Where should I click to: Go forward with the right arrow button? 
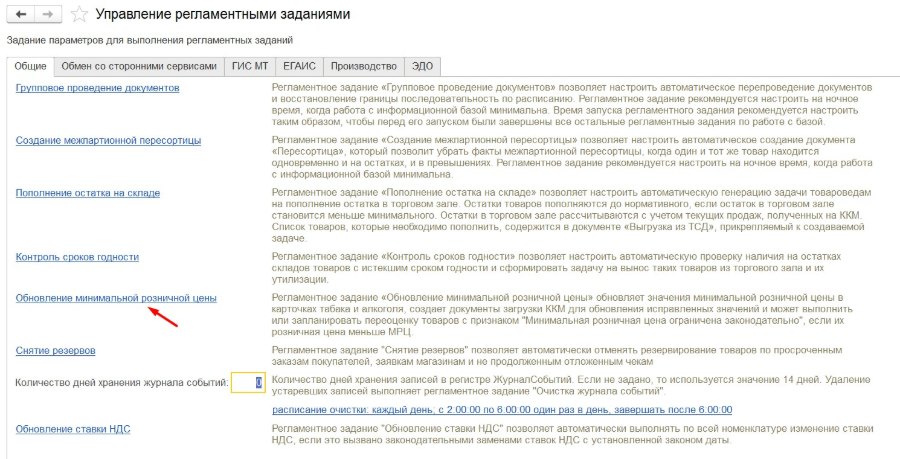[x=49, y=14]
